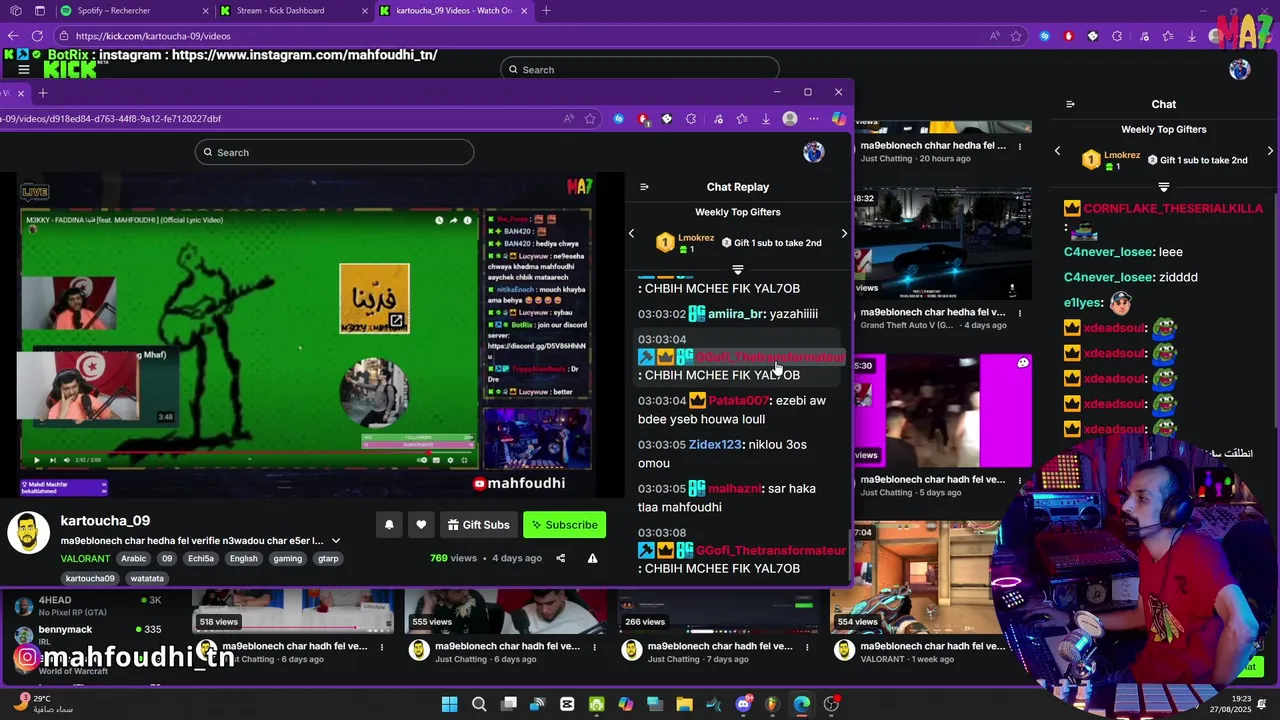The height and width of the screenshot is (720, 1280).
Task: Open the kartoucha_09 channel name
Action: pyautogui.click(x=105, y=521)
